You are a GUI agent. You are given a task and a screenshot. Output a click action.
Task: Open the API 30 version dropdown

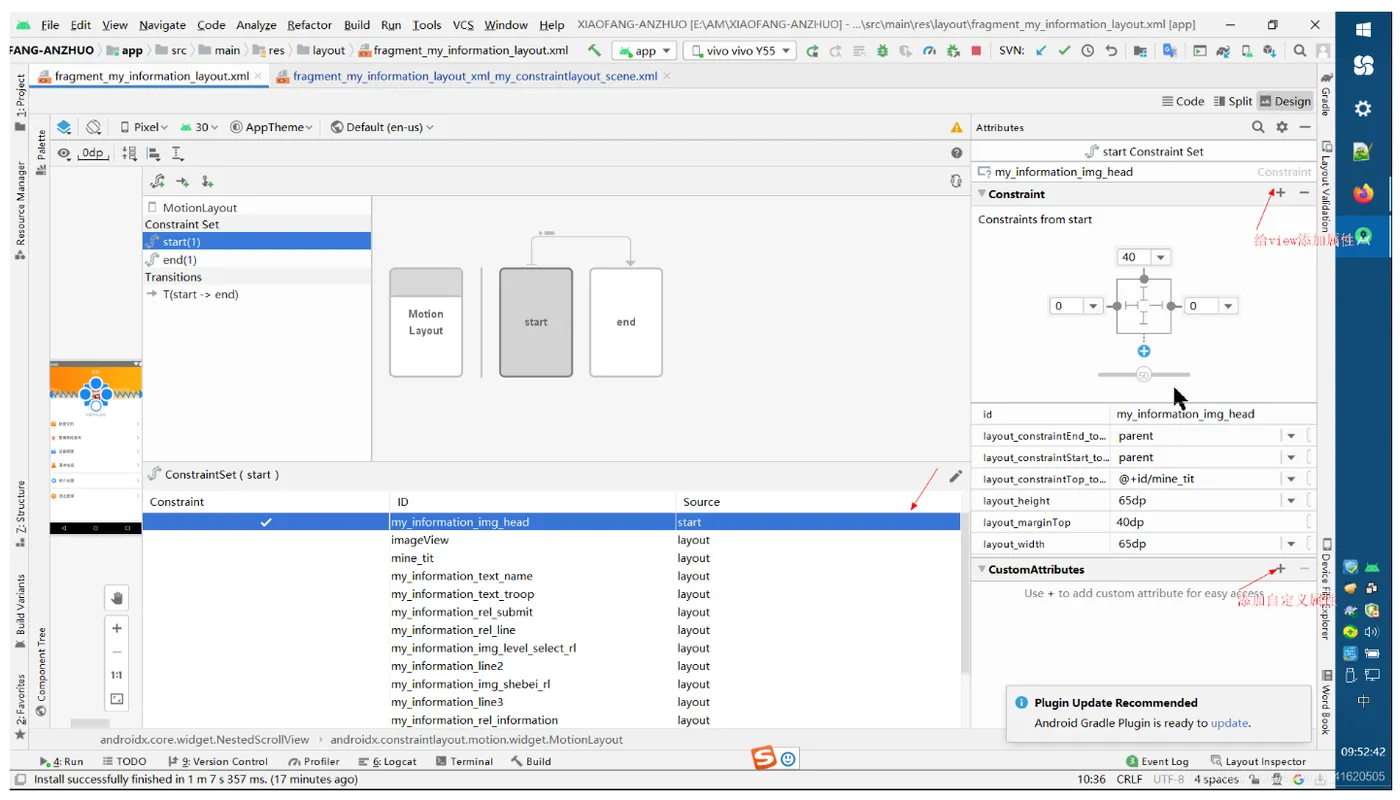click(201, 127)
